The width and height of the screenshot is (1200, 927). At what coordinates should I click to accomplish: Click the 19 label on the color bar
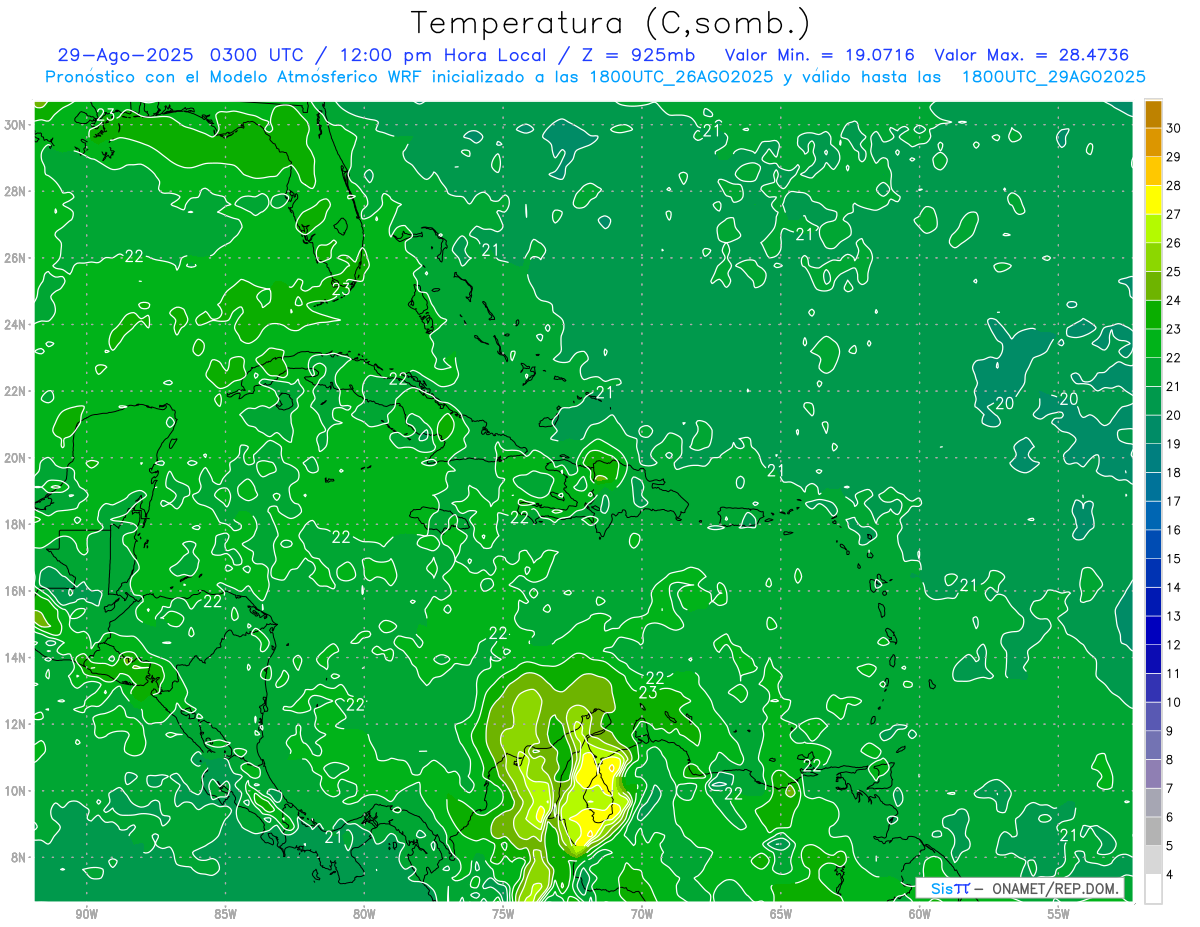tap(1174, 444)
